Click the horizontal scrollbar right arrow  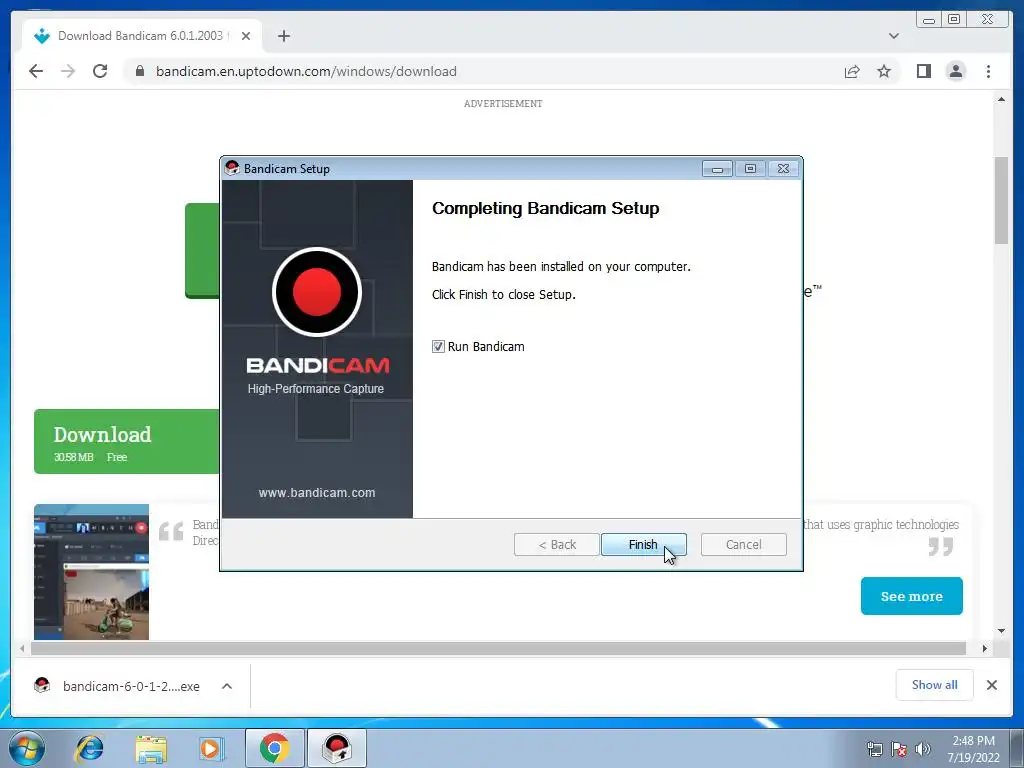click(985, 648)
